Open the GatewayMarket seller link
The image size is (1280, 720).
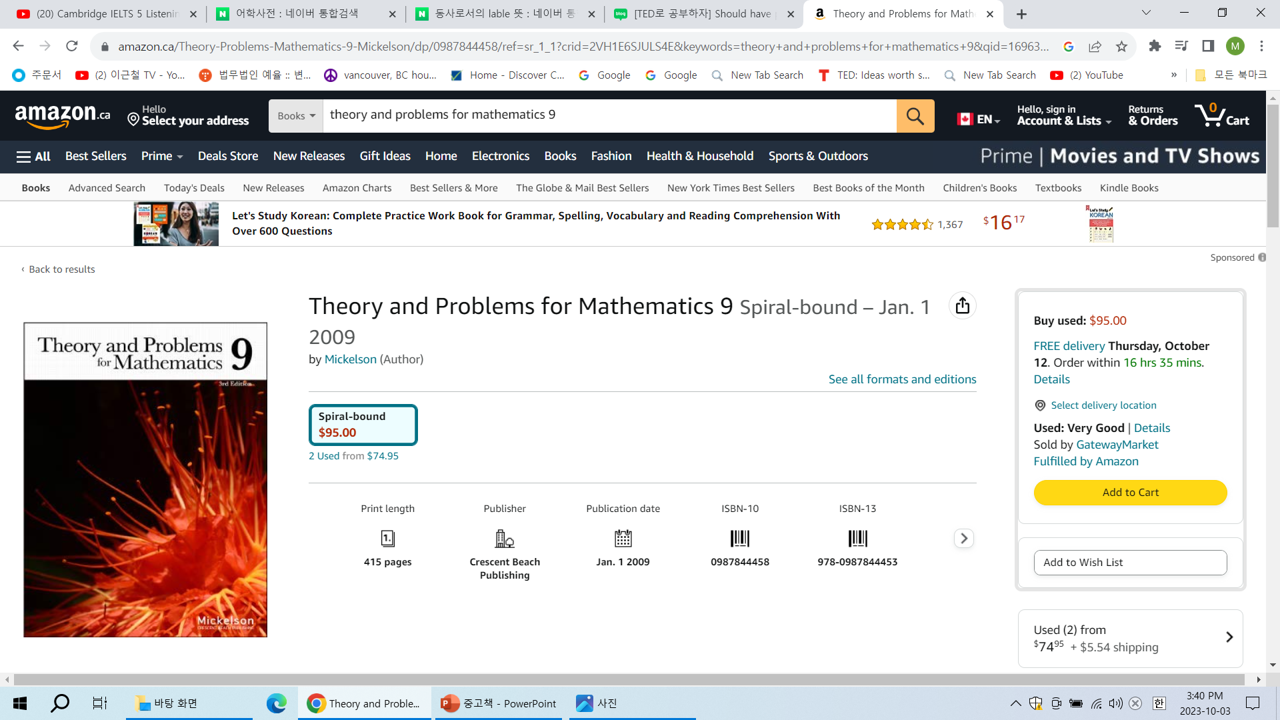tap(1117, 444)
